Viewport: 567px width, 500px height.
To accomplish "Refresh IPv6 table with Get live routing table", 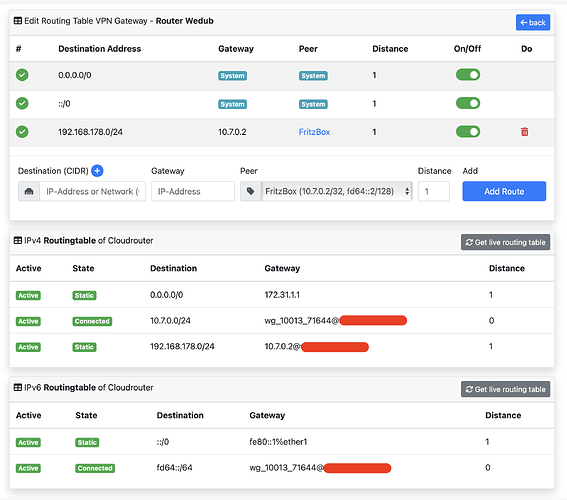I will pos(505,389).
